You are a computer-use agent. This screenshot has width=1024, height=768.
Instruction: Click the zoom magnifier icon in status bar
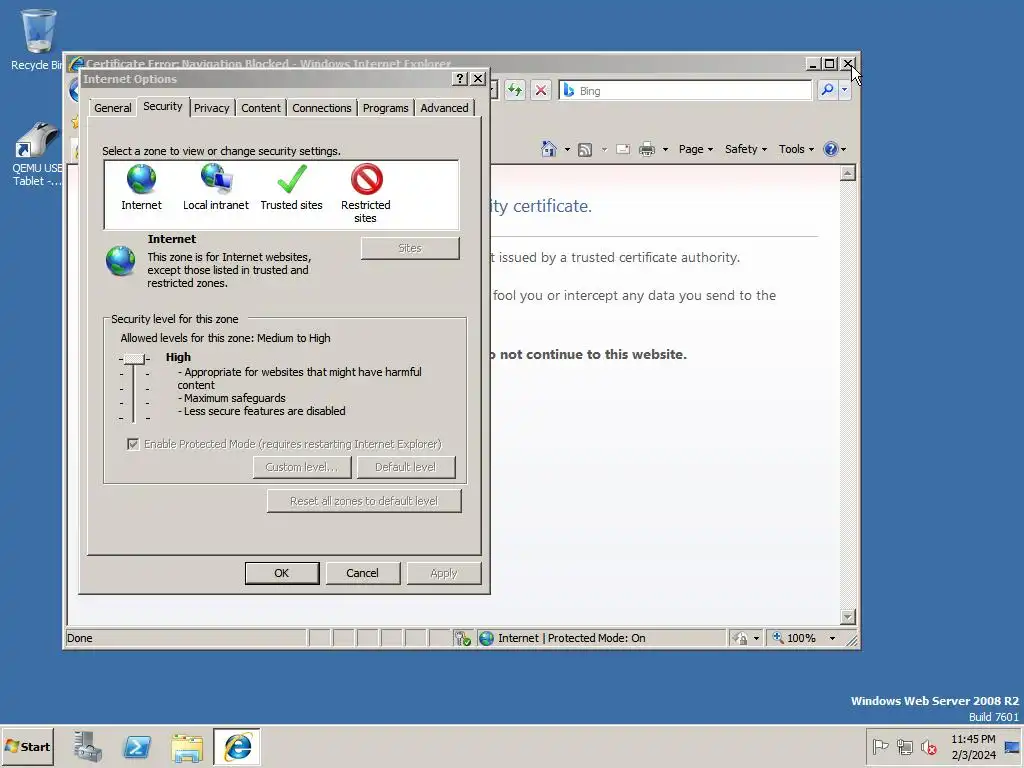pos(778,637)
